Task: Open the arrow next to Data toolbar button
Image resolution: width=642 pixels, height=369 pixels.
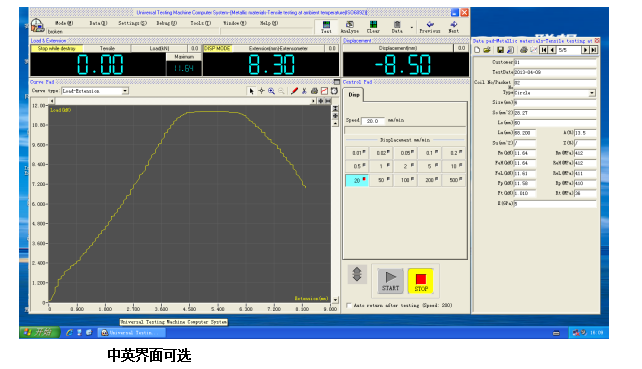Action: coord(411,28)
